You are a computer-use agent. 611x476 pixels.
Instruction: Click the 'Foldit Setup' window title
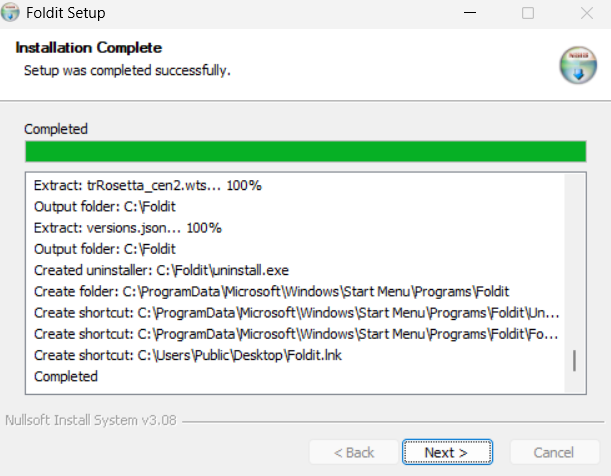click(x=65, y=13)
